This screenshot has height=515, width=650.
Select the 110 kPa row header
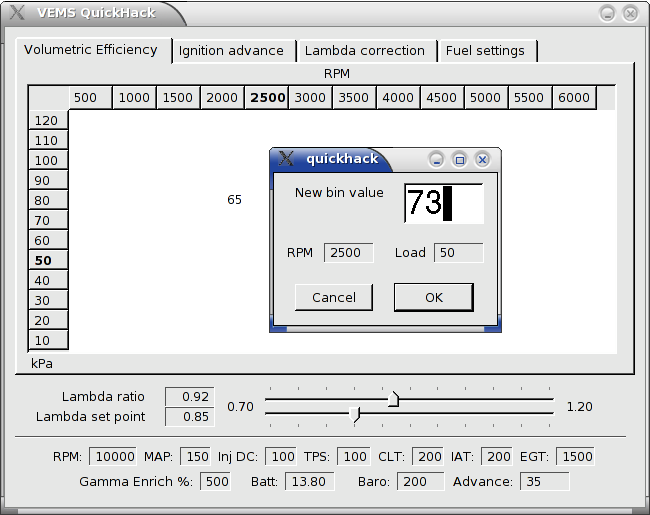(x=48, y=140)
